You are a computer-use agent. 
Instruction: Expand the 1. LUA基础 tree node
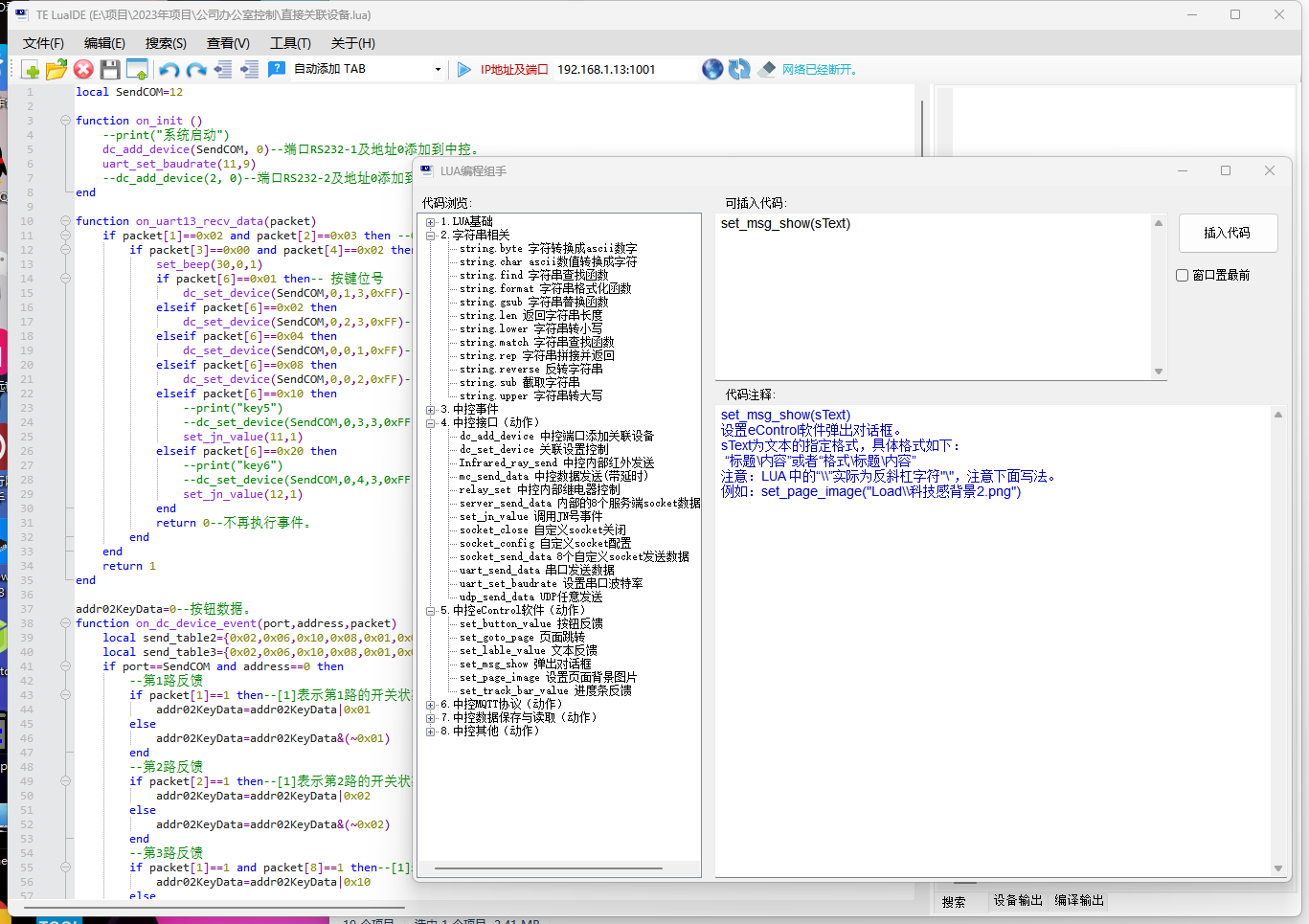tap(431, 222)
